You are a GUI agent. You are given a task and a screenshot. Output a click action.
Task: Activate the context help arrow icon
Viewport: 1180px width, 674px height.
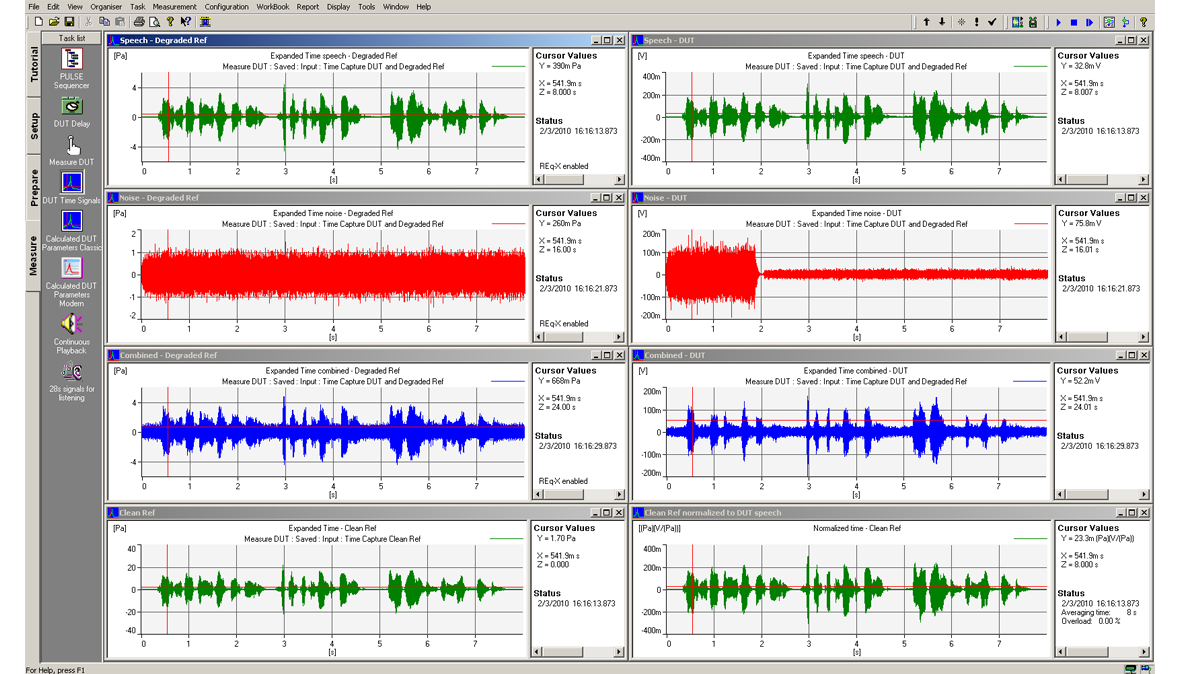pos(186,22)
